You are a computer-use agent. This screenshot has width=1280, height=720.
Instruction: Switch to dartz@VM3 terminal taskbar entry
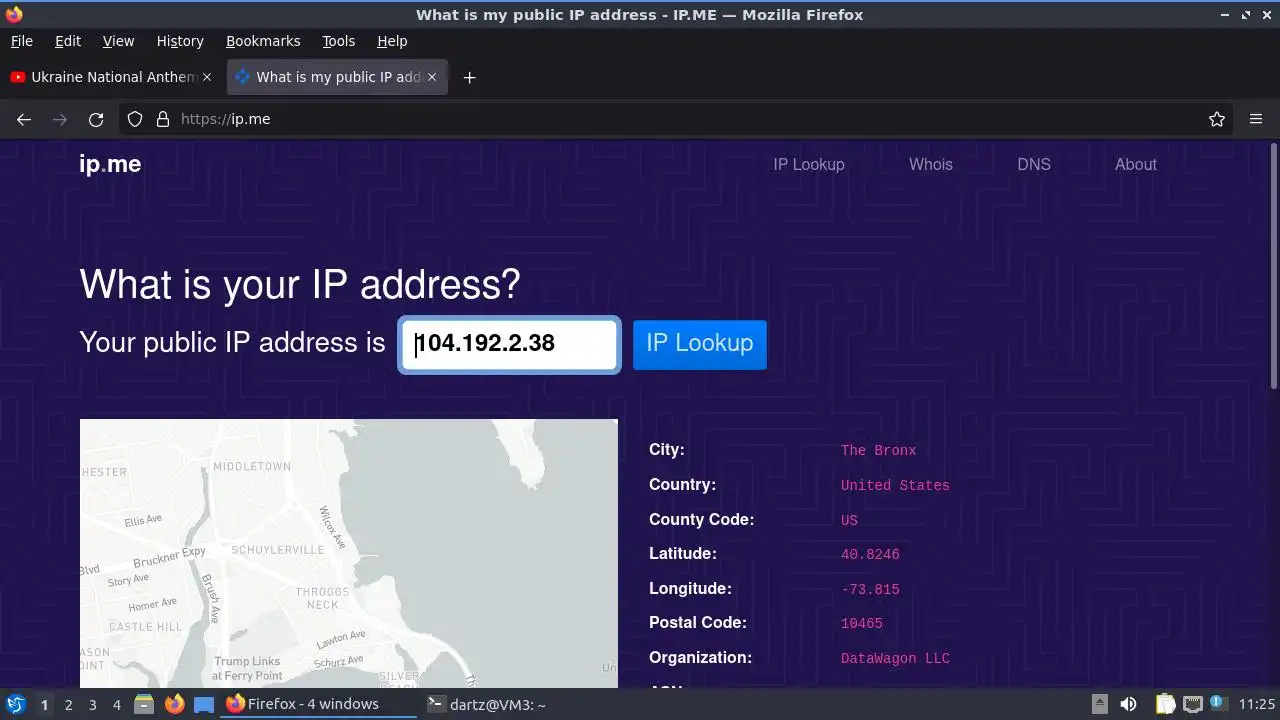[x=487, y=704]
